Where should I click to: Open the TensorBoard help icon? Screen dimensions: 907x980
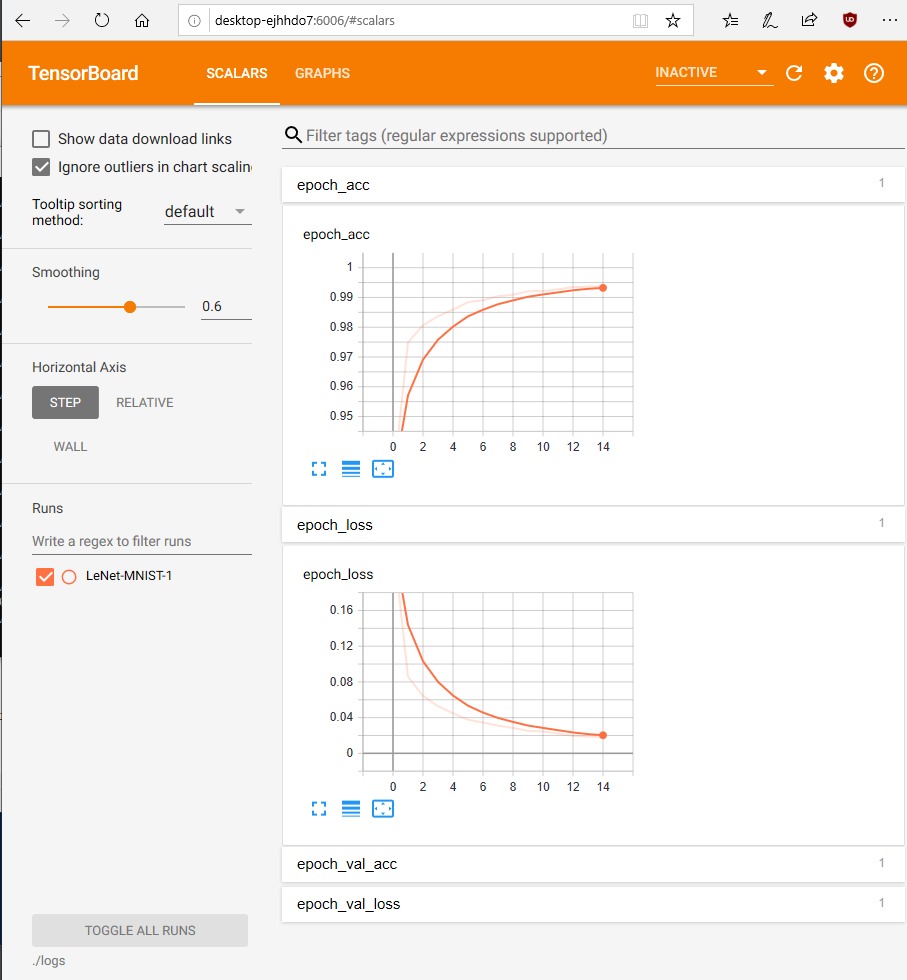(x=874, y=73)
